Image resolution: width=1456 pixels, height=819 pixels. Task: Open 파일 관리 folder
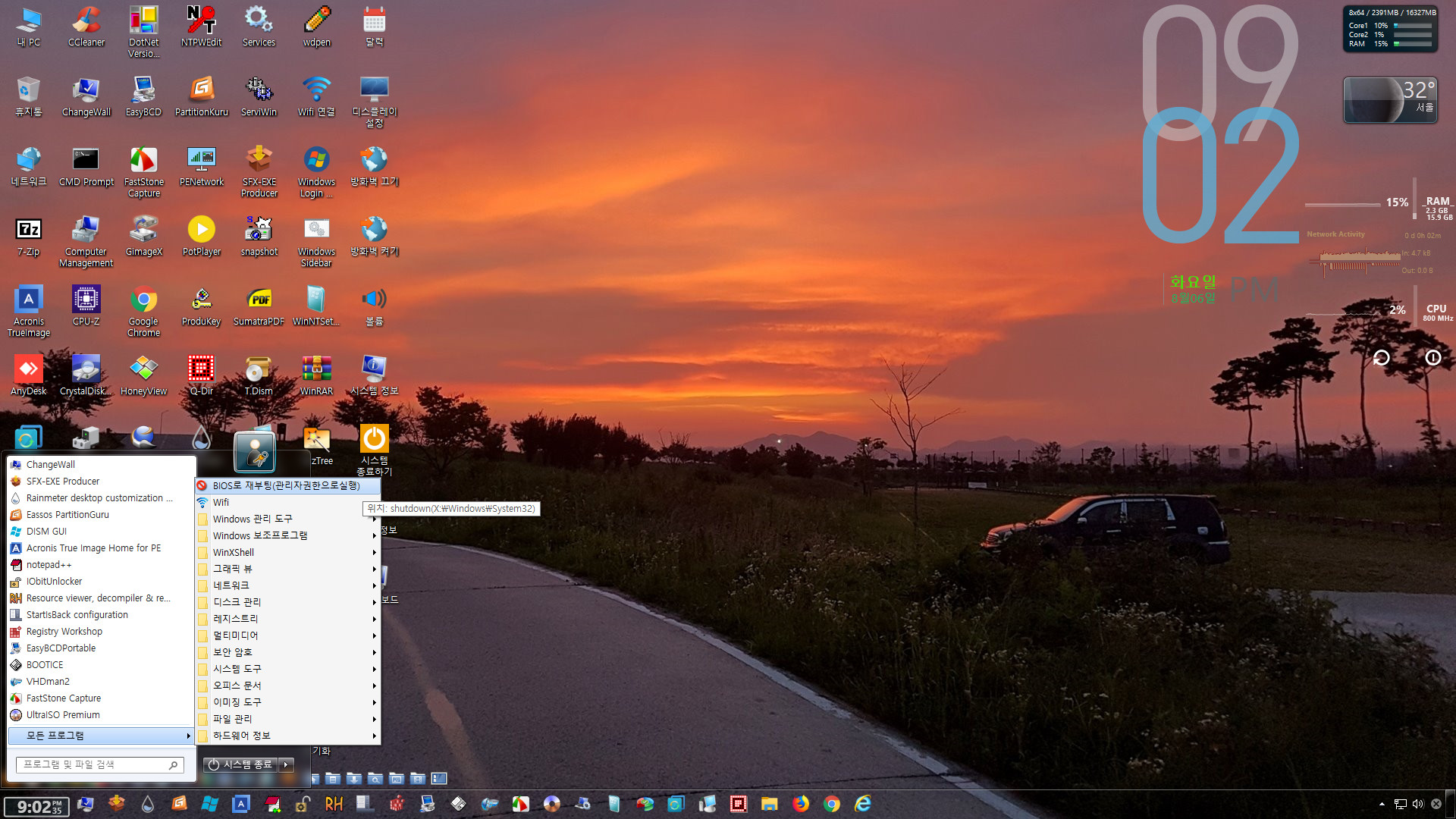[288, 719]
